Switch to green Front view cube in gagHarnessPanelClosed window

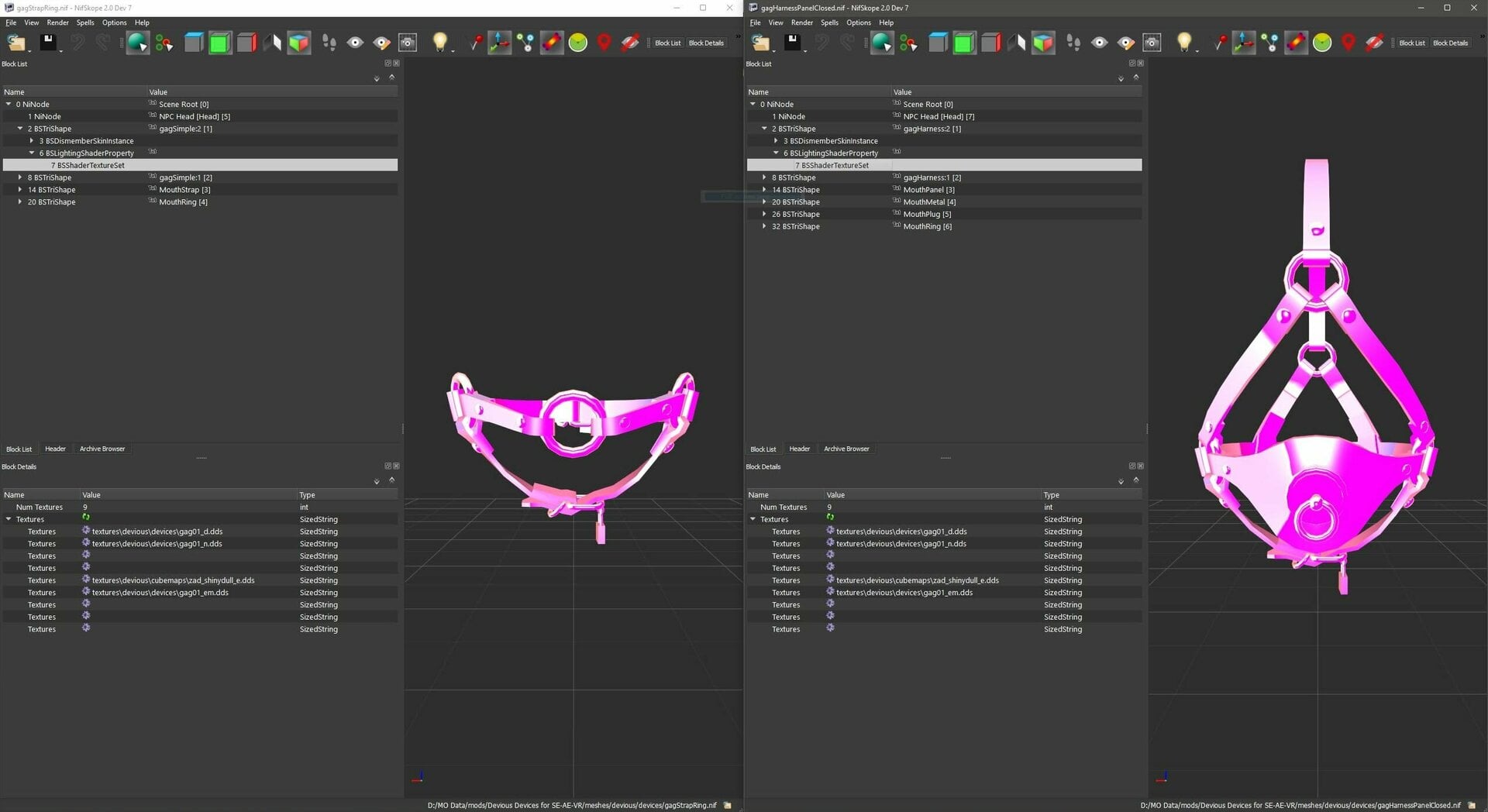(x=964, y=43)
